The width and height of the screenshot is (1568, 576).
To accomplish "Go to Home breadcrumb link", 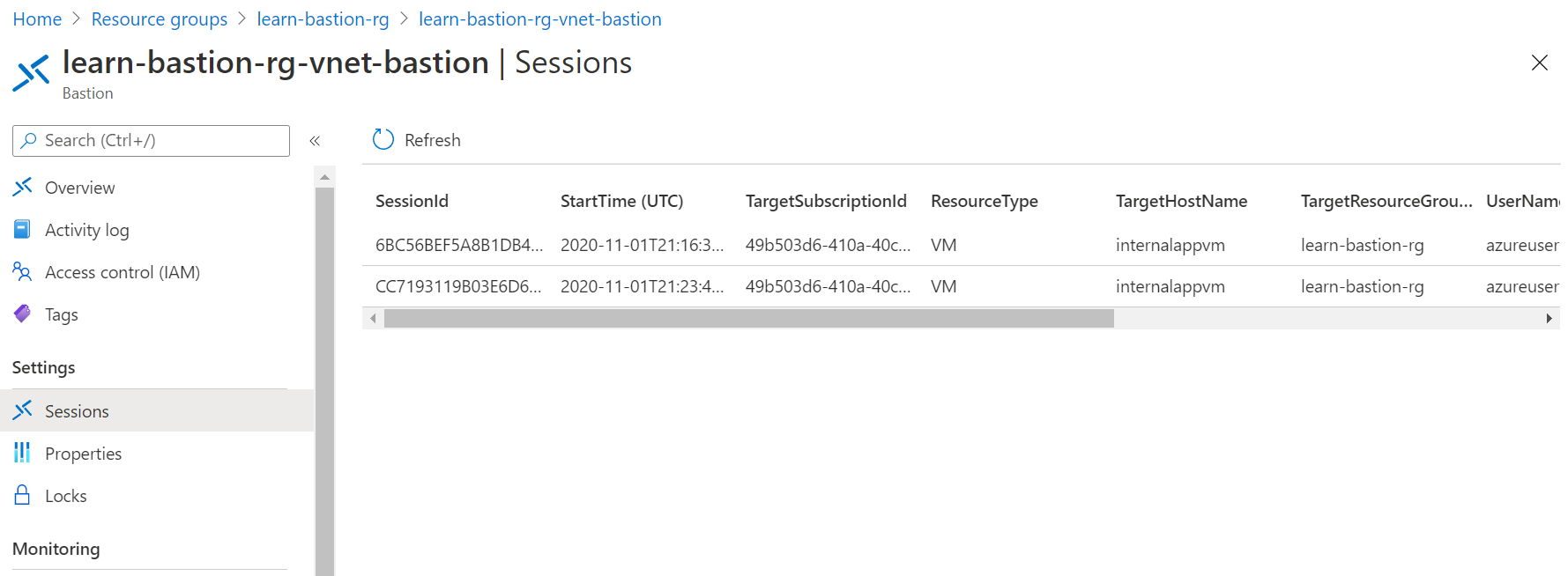I will [x=37, y=19].
